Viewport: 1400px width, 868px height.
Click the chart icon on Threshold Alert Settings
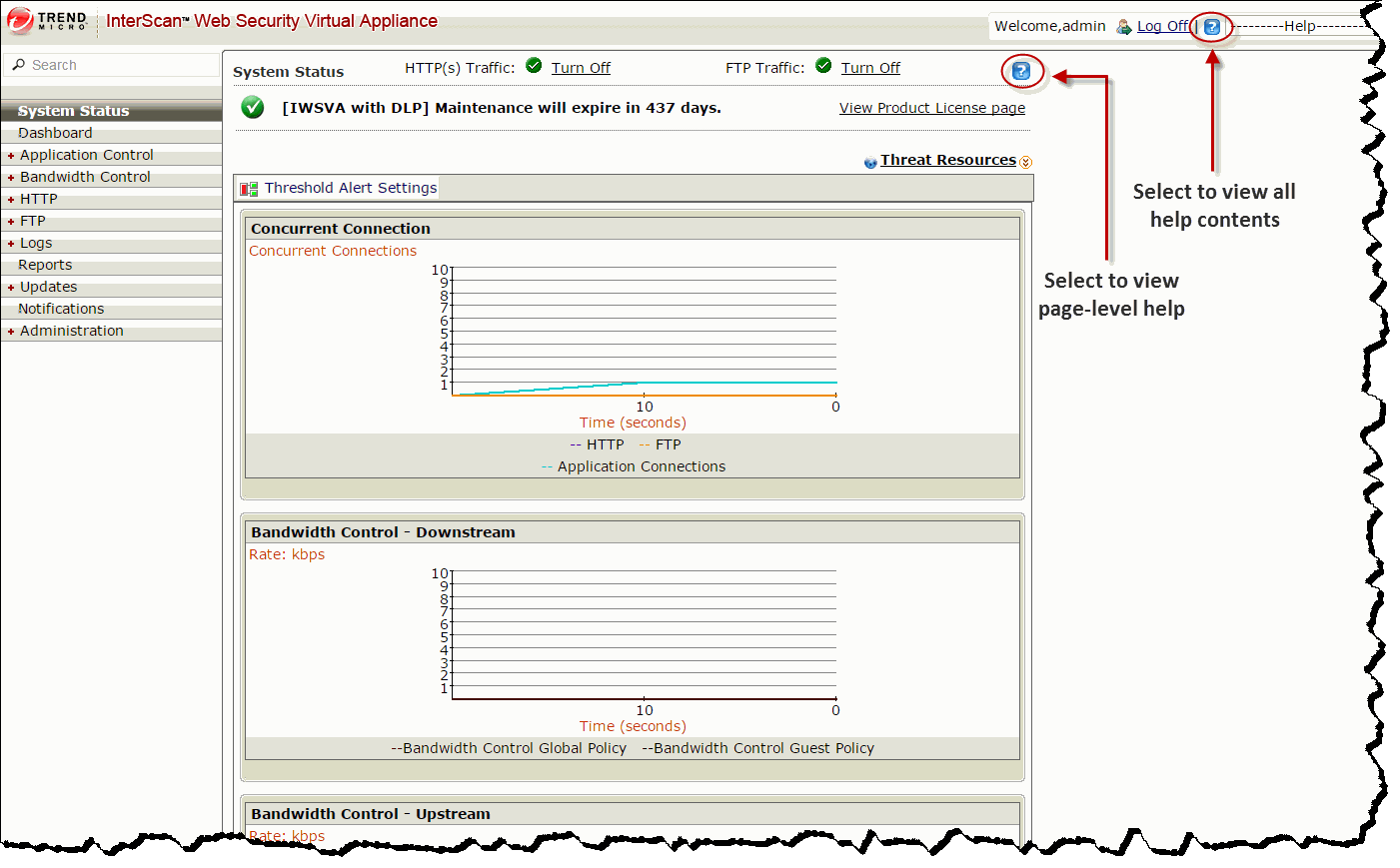[249, 188]
